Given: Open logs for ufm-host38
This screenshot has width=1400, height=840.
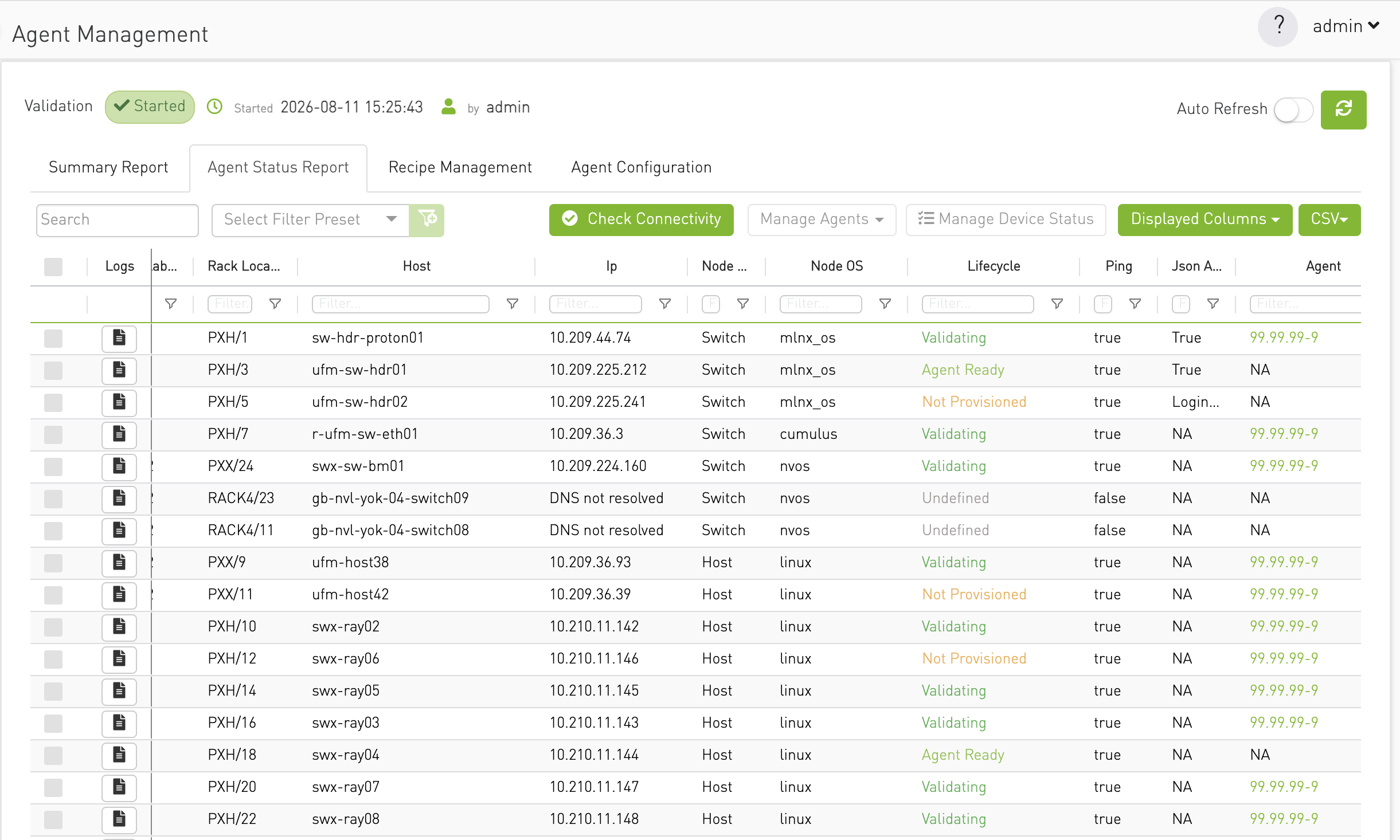Looking at the screenshot, I should click(119, 563).
